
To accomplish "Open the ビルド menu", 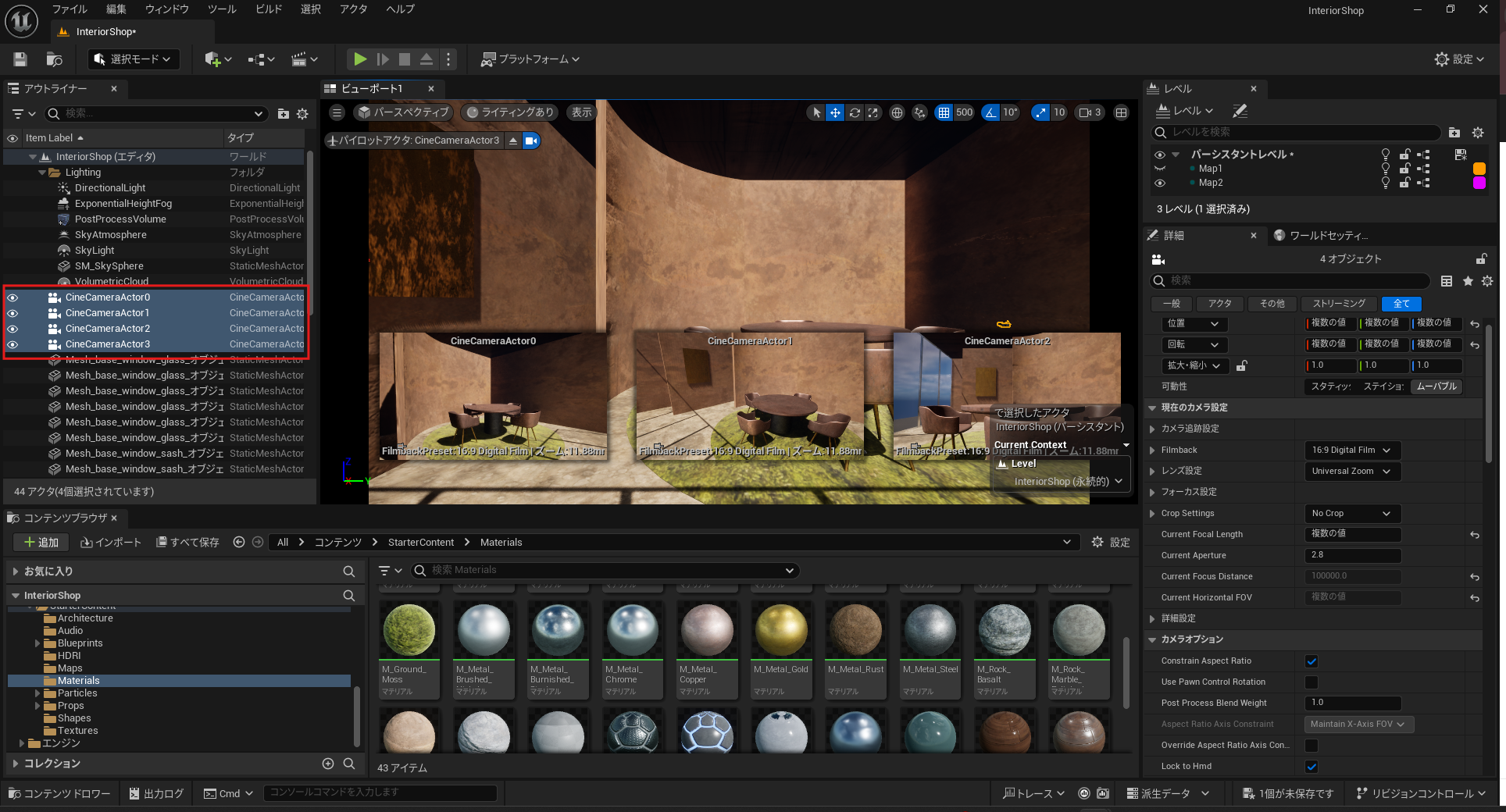I will pos(269,9).
